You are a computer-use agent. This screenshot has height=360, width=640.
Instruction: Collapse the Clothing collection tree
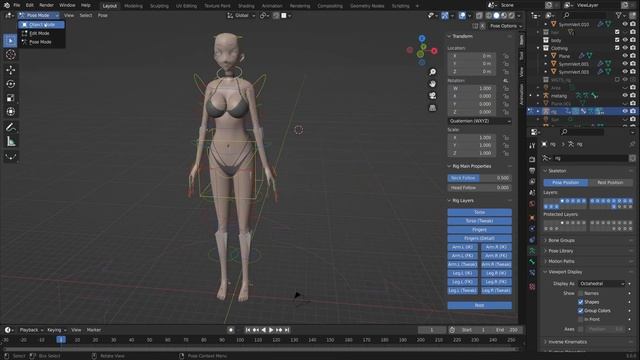pos(538,48)
